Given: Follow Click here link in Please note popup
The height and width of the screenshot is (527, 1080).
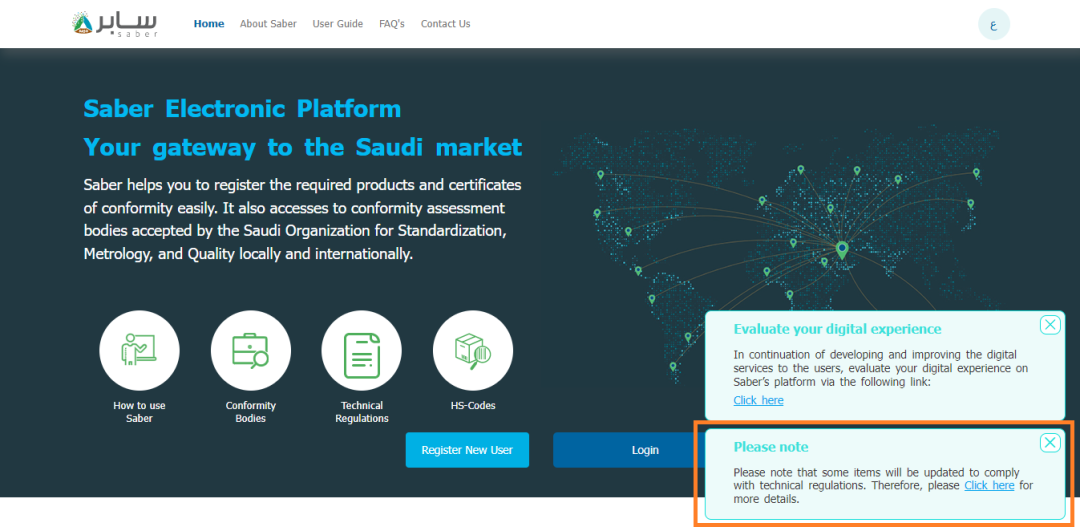Looking at the screenshot, I should 989,485.
